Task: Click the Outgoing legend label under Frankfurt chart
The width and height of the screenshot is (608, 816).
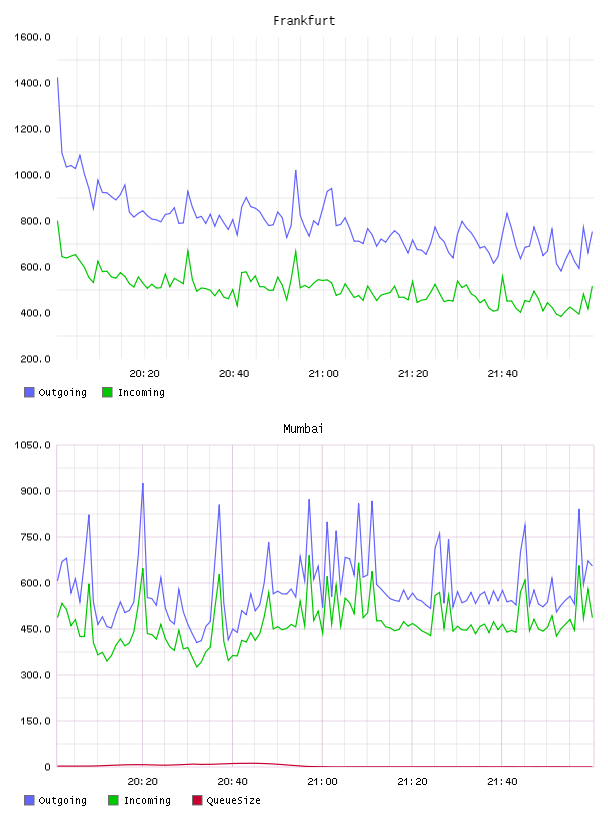Action: [x=62, y=393]
